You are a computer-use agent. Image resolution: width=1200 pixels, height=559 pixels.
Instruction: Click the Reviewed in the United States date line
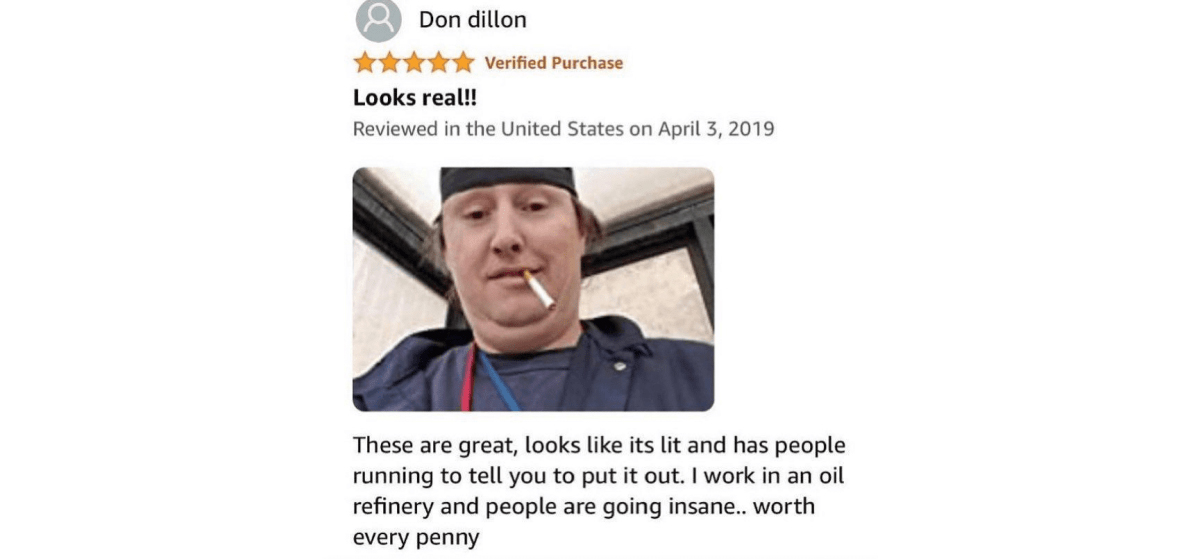click(563, 129)
